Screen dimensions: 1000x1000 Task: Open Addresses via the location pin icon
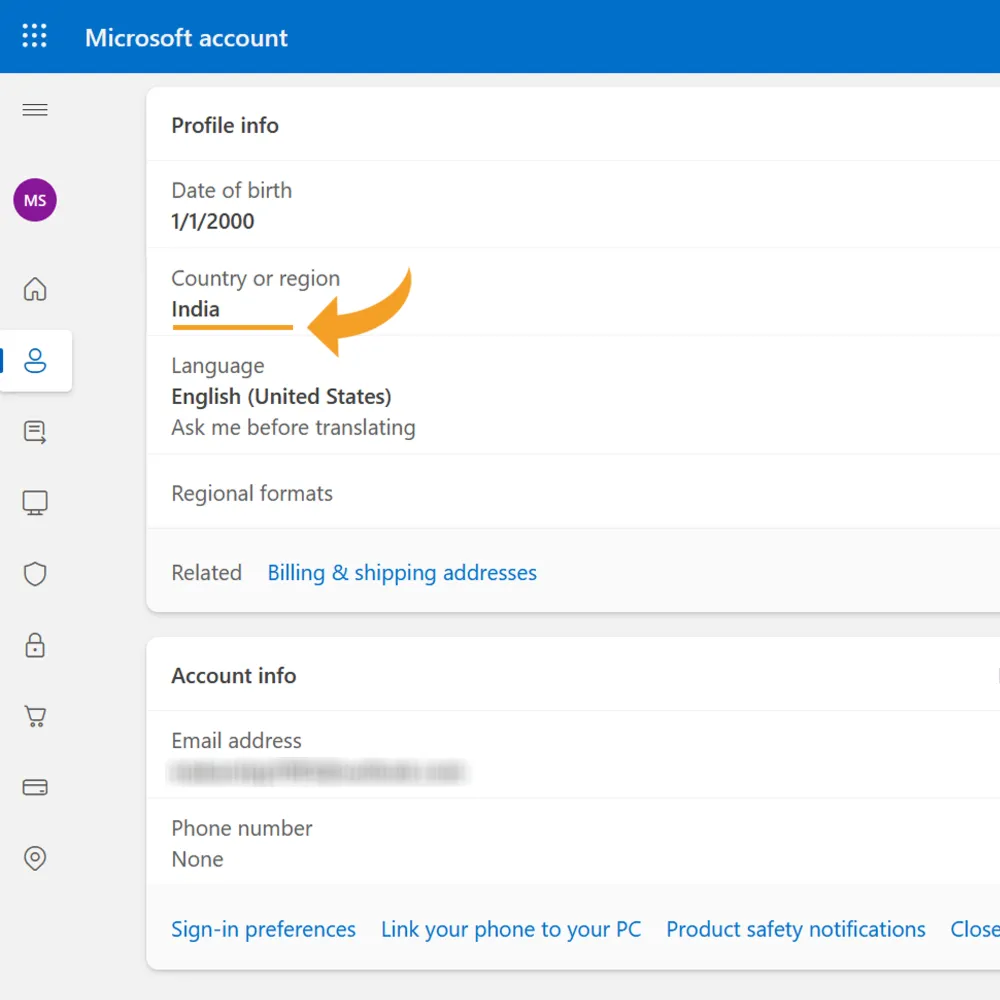pos(35,858)
